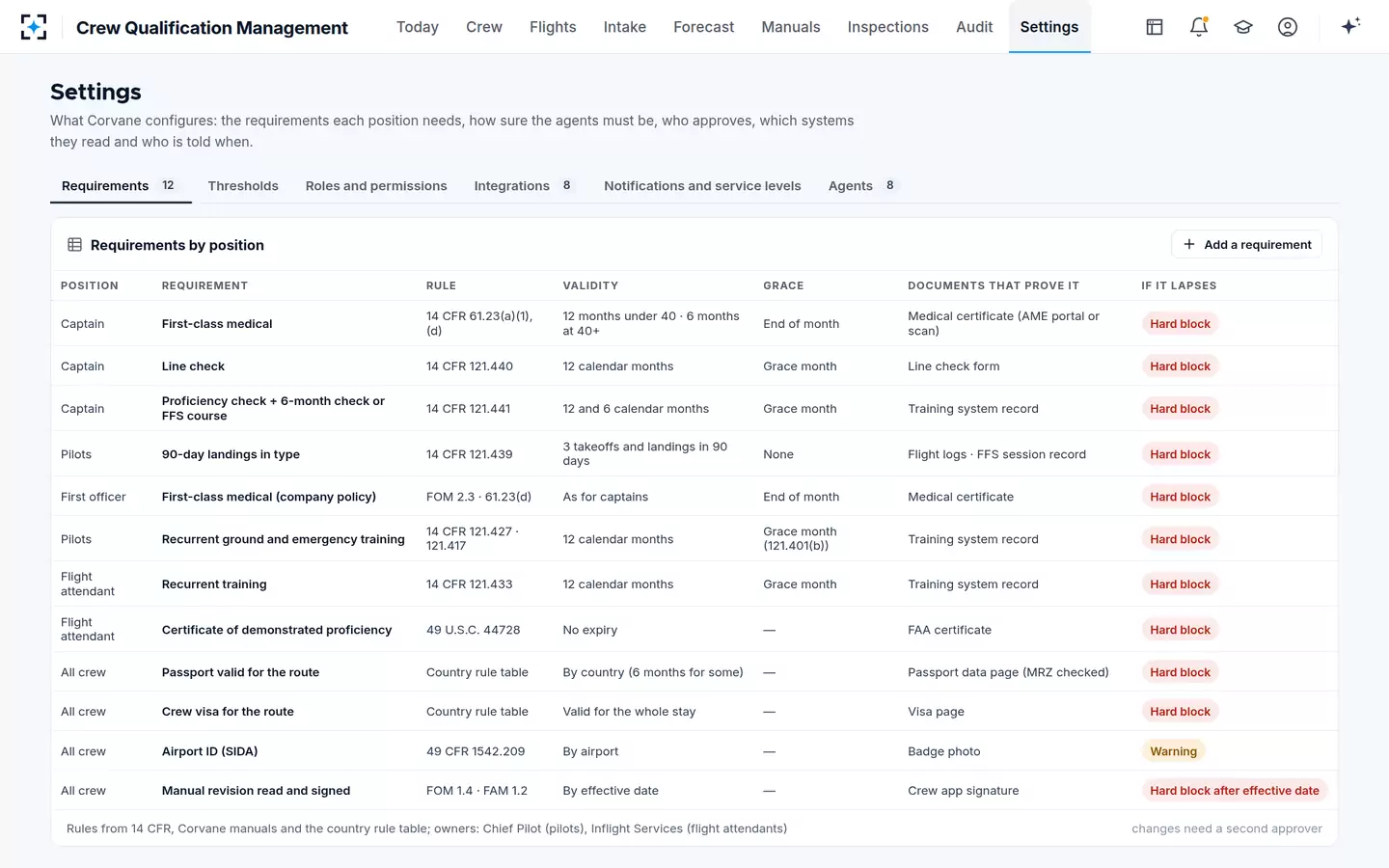Select the Requirements tab
The width and height of the screenshot is (1389, 868).
pos(121,186)
